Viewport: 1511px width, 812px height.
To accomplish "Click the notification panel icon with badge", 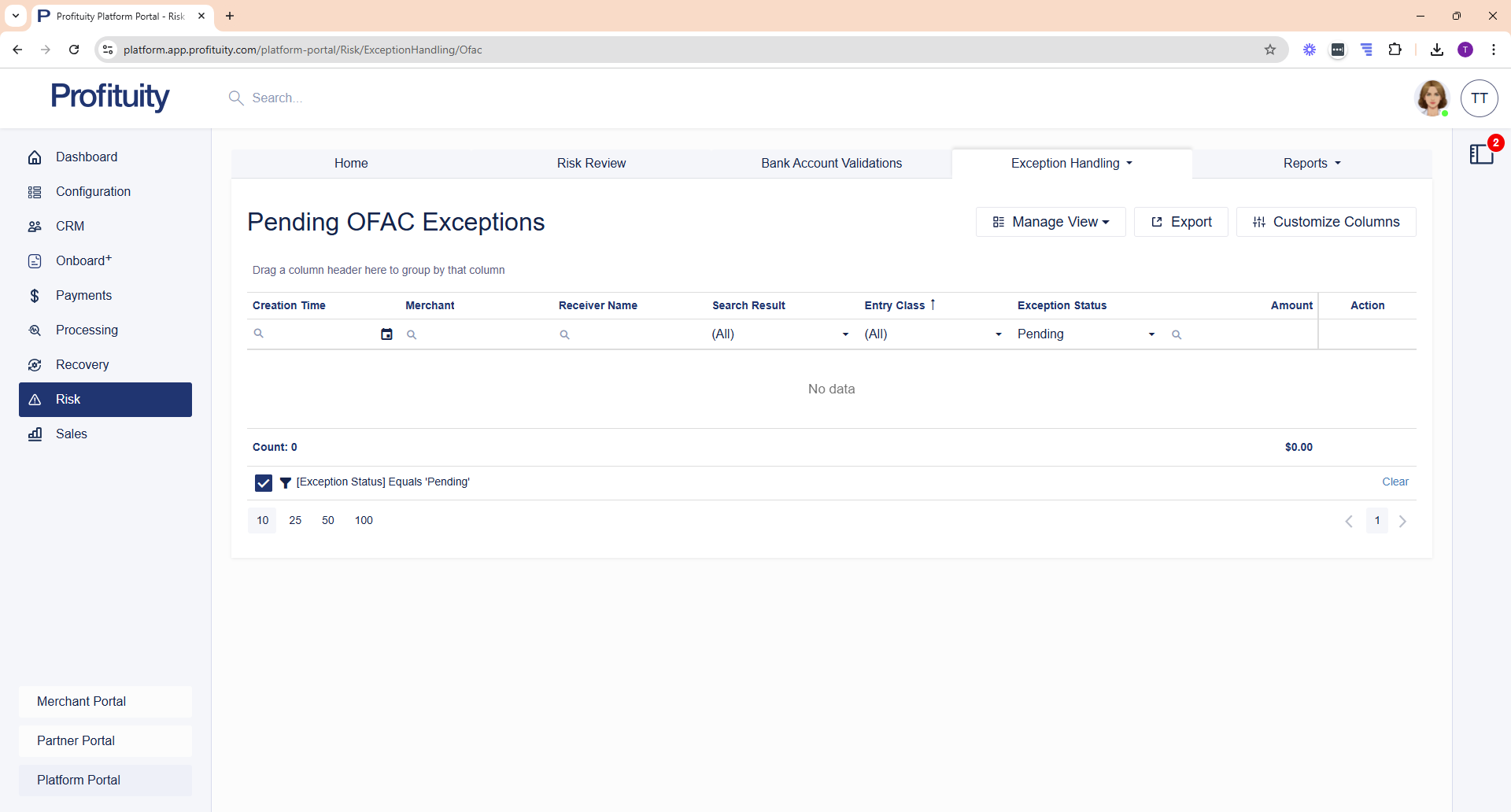I will point(1482,153).
